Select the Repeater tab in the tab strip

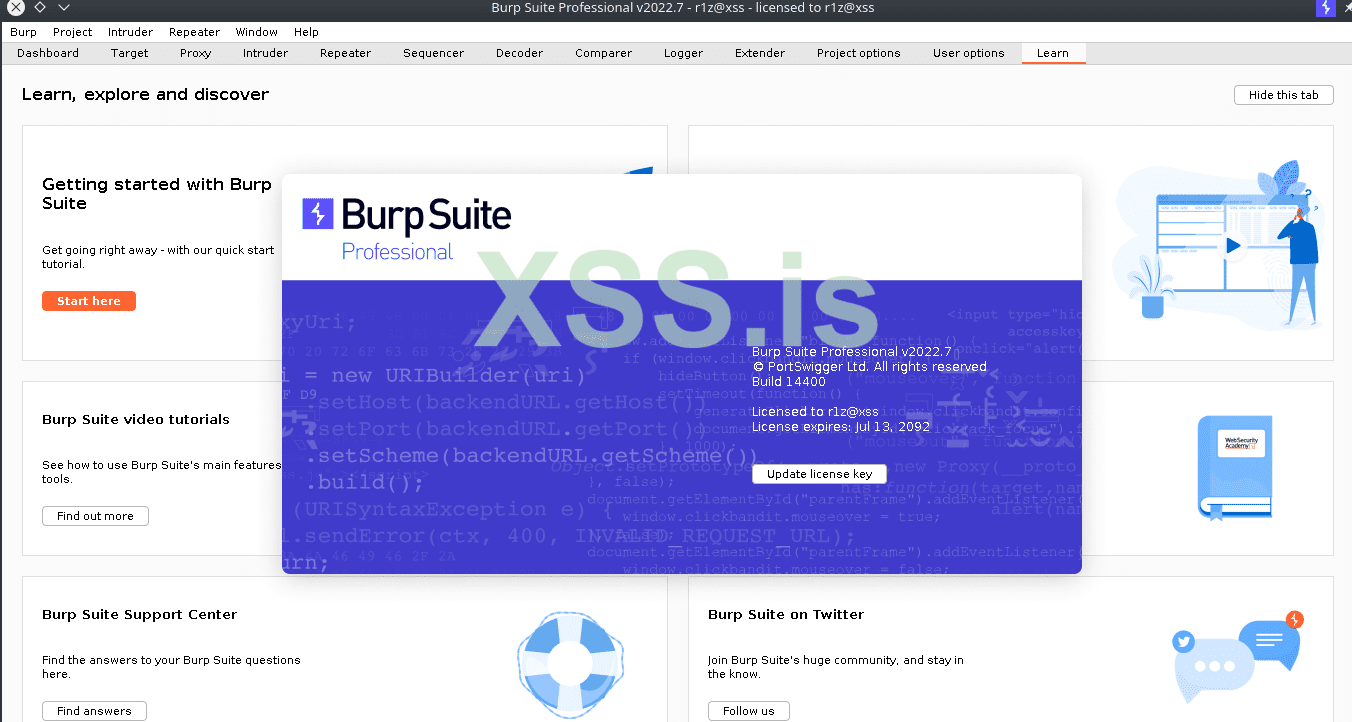(x=345, y=53)
